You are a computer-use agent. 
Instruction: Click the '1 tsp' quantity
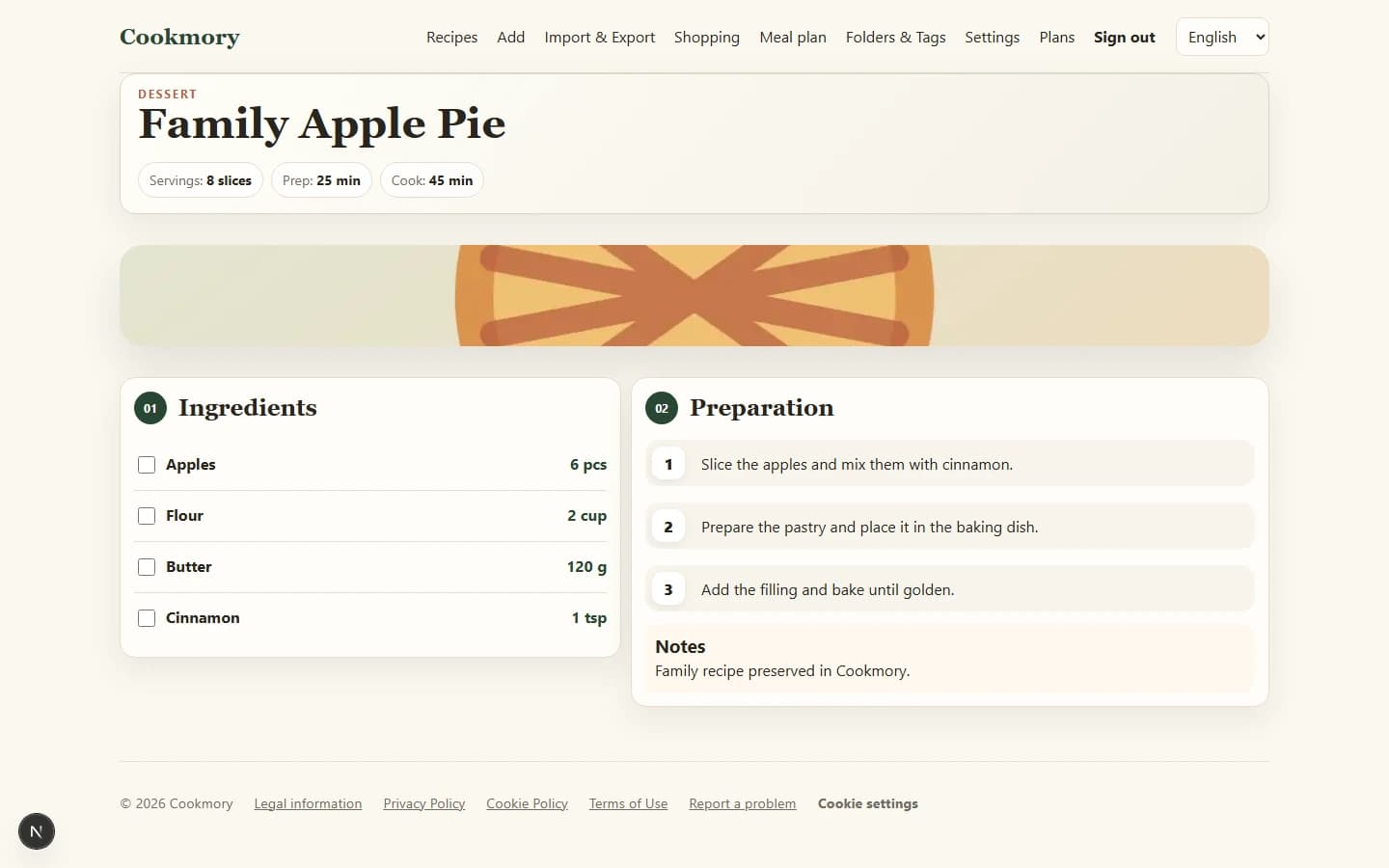coord(588,618)
